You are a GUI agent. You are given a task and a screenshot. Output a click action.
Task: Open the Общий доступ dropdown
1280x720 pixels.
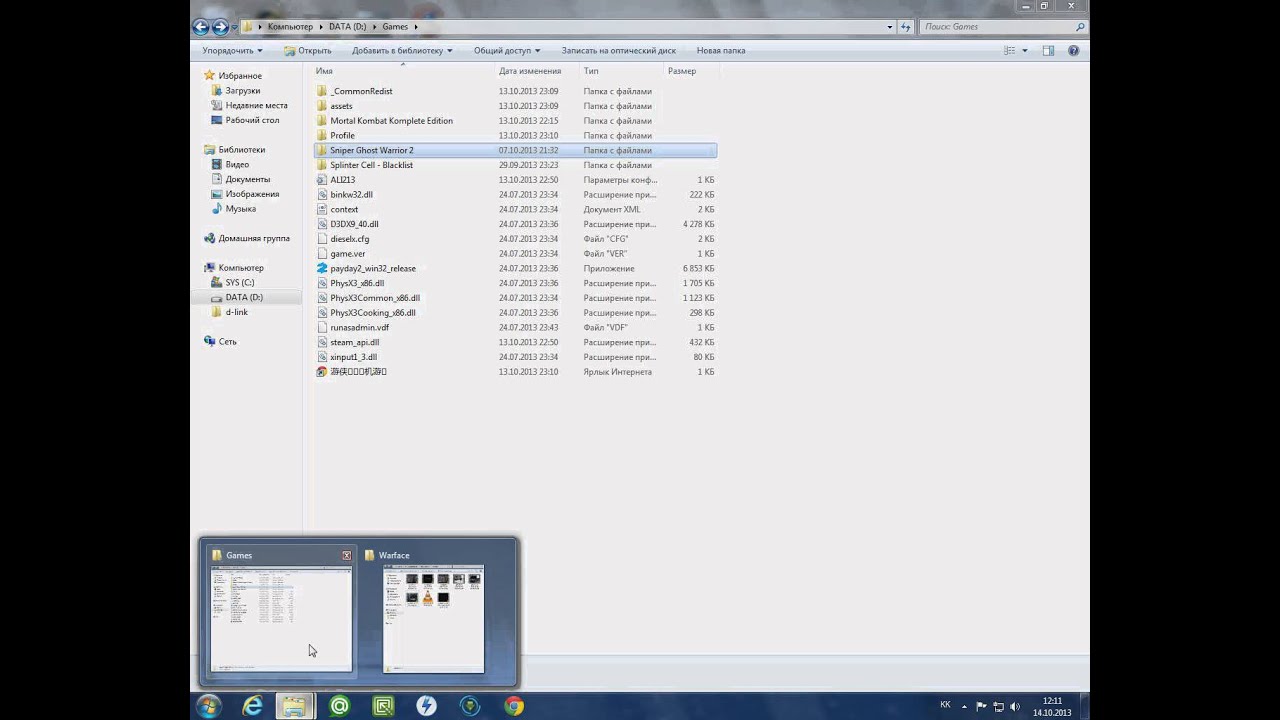[507, 50]
